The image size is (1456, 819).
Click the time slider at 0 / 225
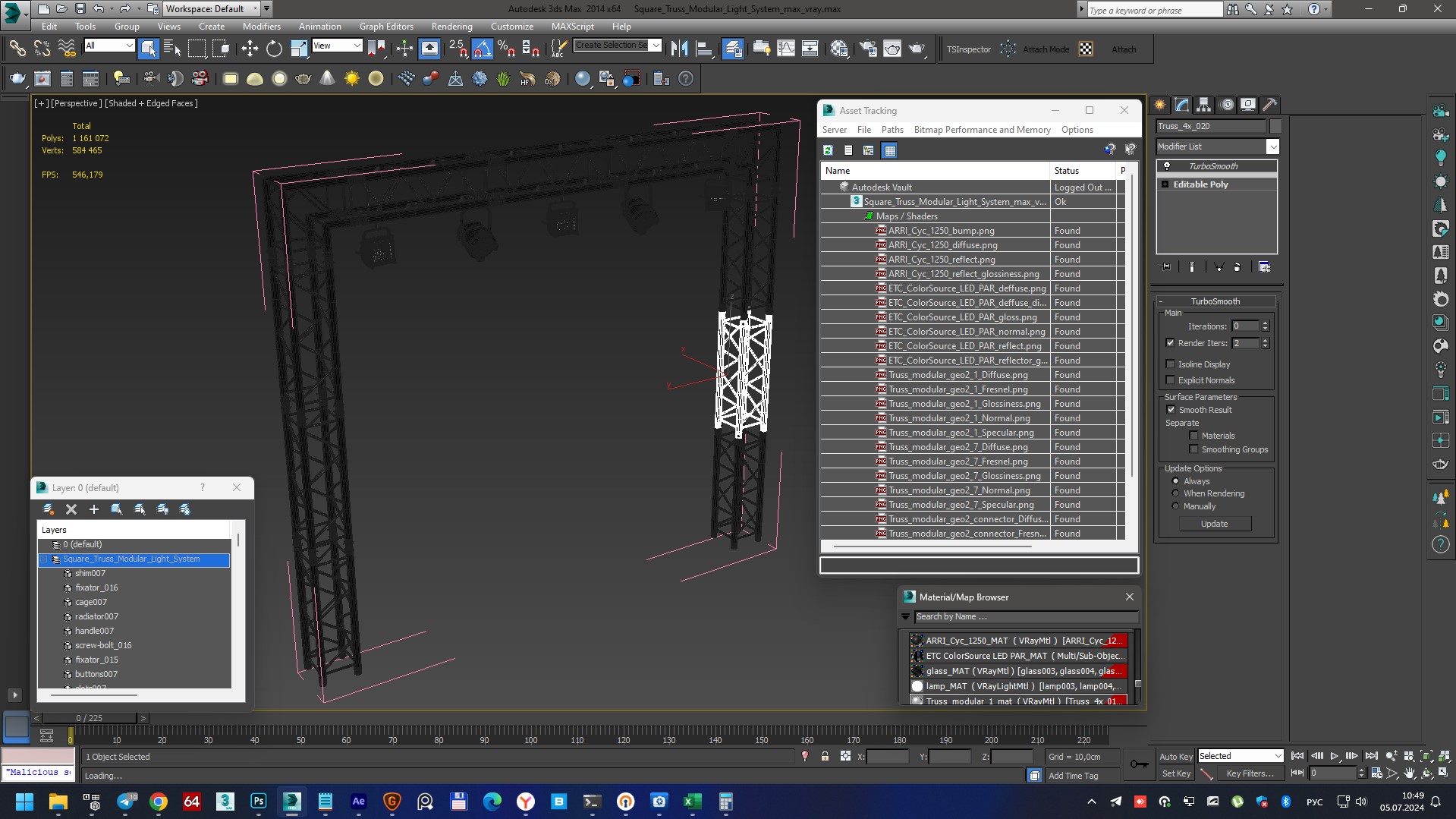(90, 718)
